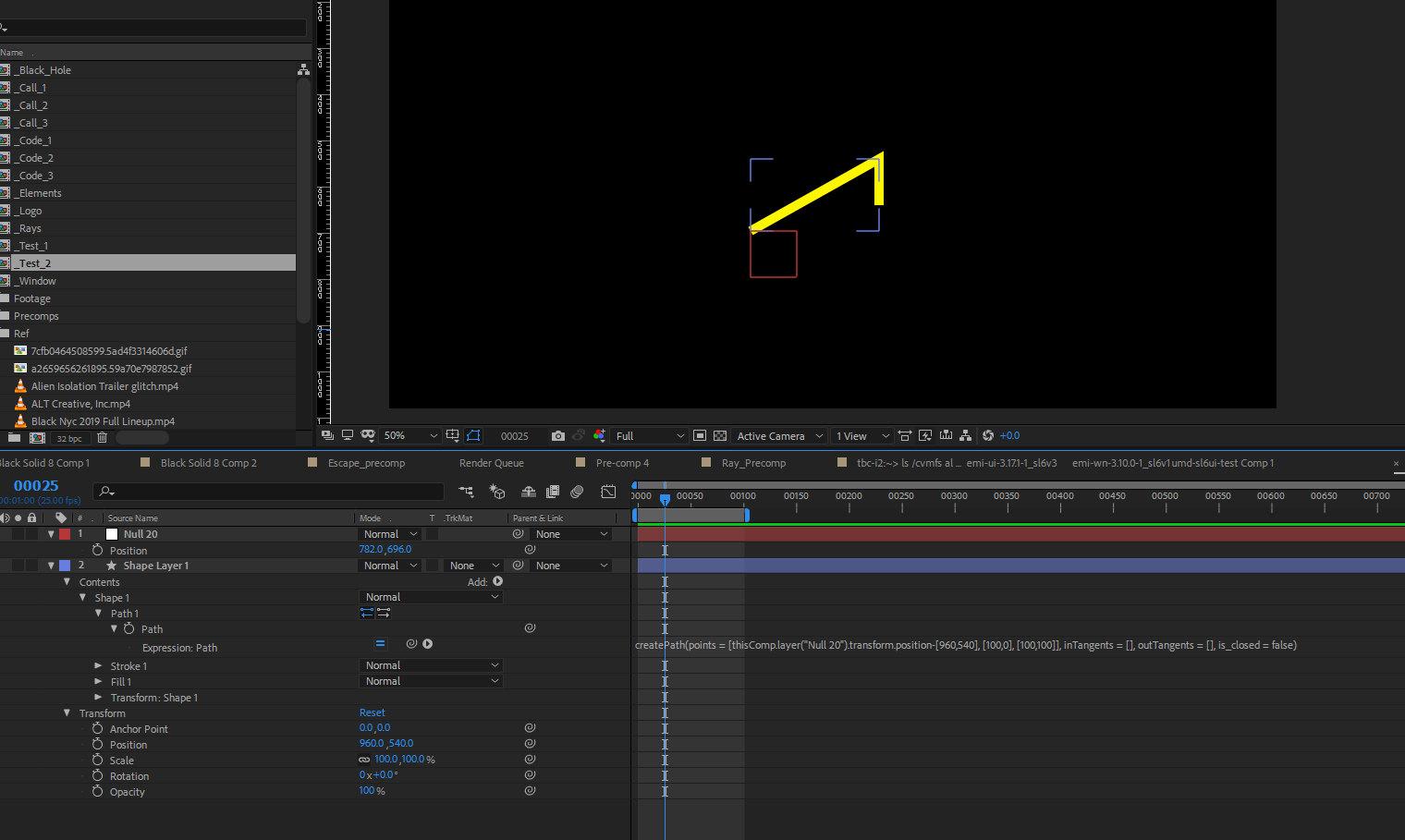Screen dimensions: 1405x840
Task: Toggle Region of Interest
Action: [700, 435]
